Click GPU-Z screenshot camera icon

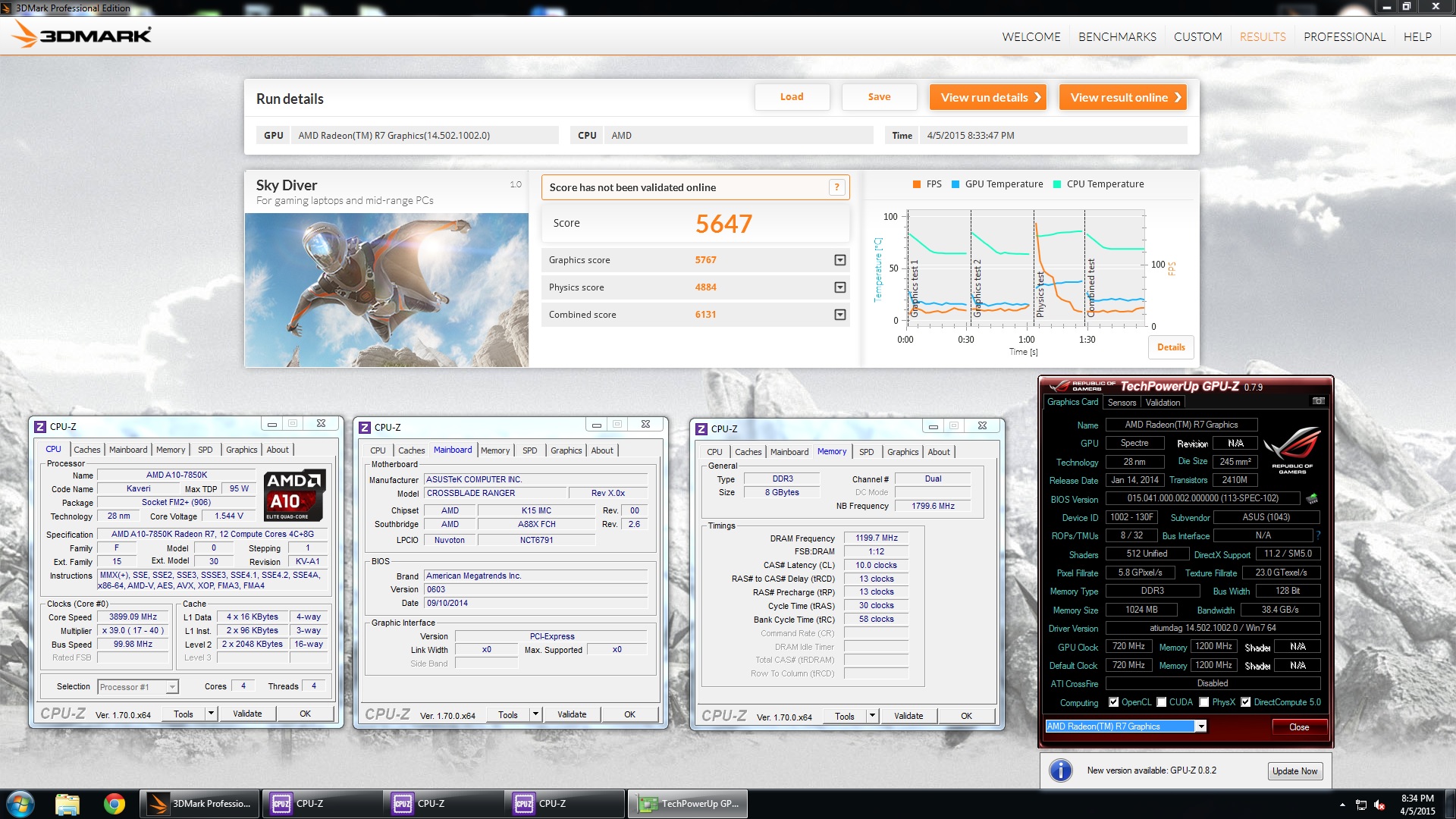1319,401
